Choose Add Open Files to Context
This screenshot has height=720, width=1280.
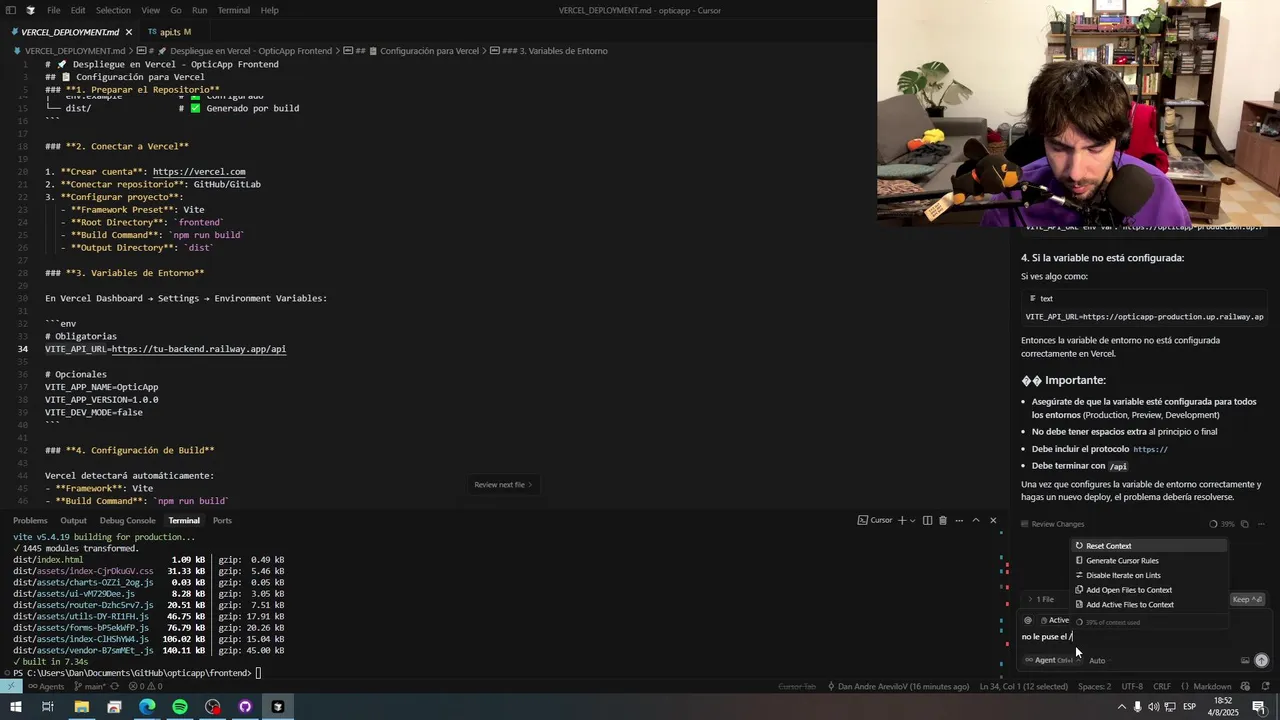[1149, 590]
